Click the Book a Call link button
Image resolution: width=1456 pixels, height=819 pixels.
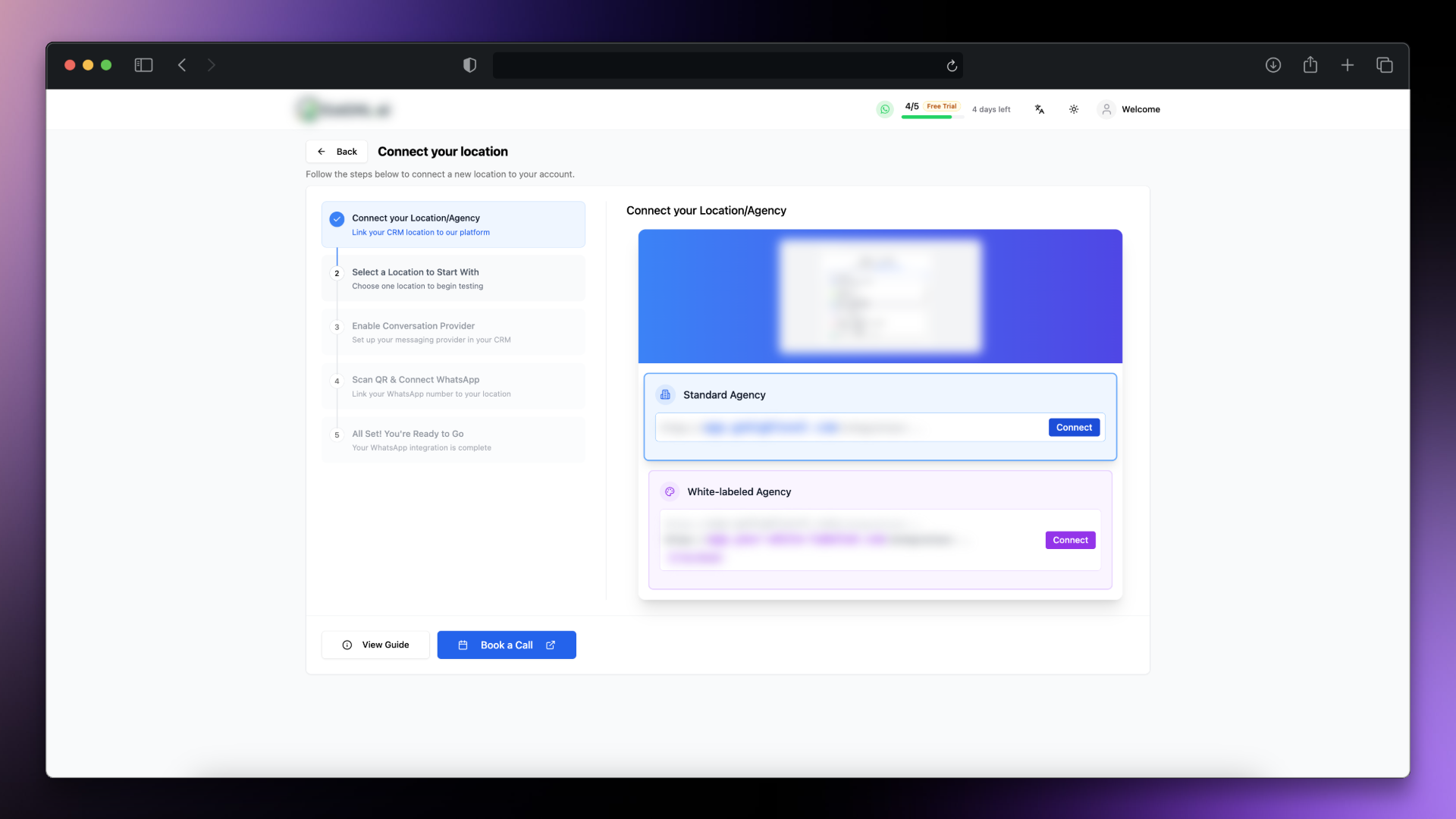click(507, 645)
